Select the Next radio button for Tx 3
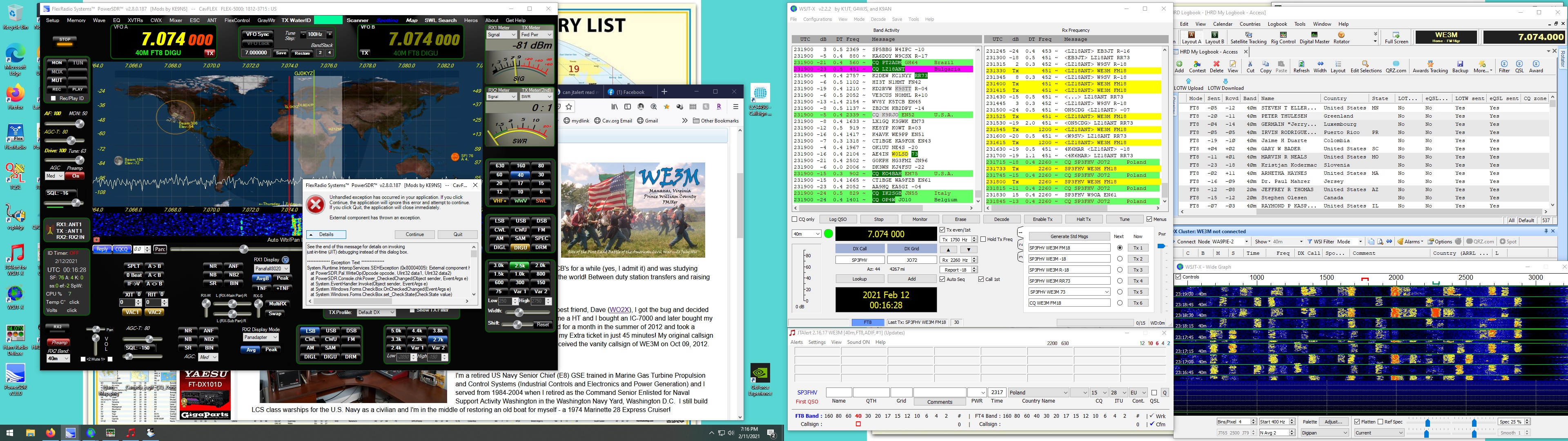Screen dimensions: 1568x441 point(1119,270)
